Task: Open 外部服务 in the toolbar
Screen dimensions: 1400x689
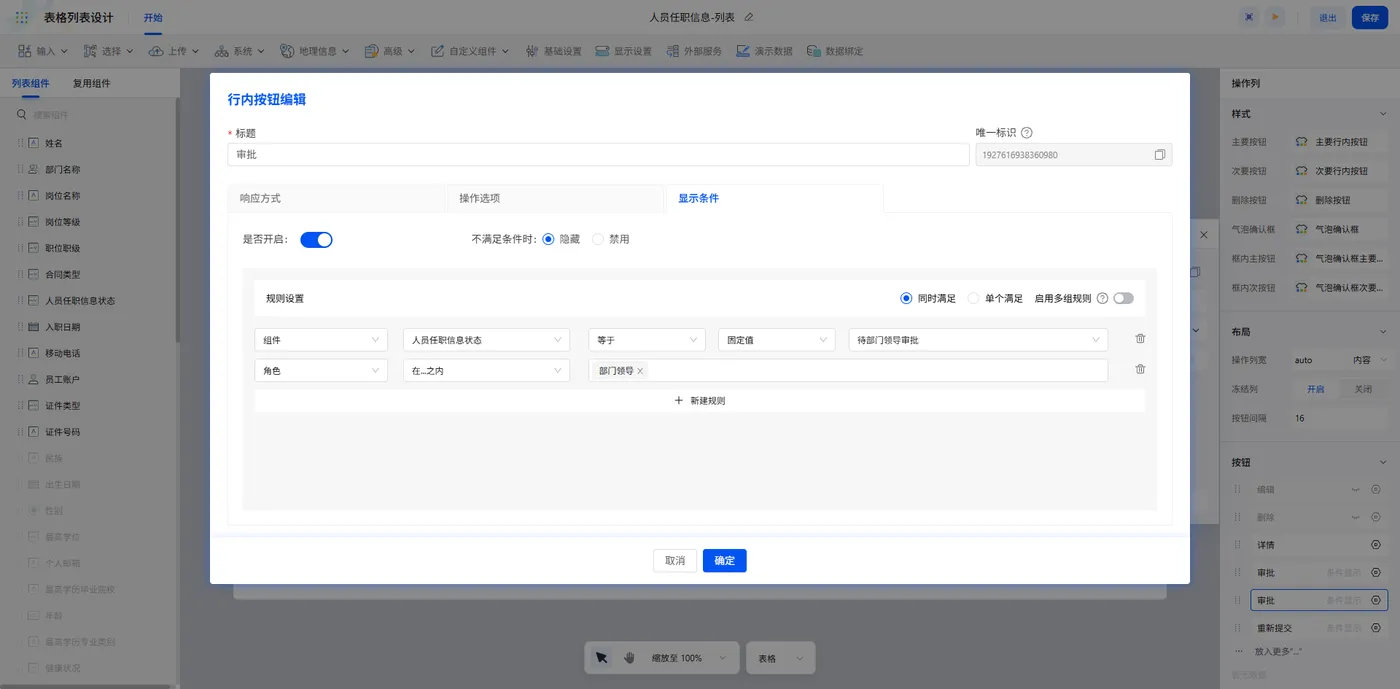Action: tap(693, 51)
